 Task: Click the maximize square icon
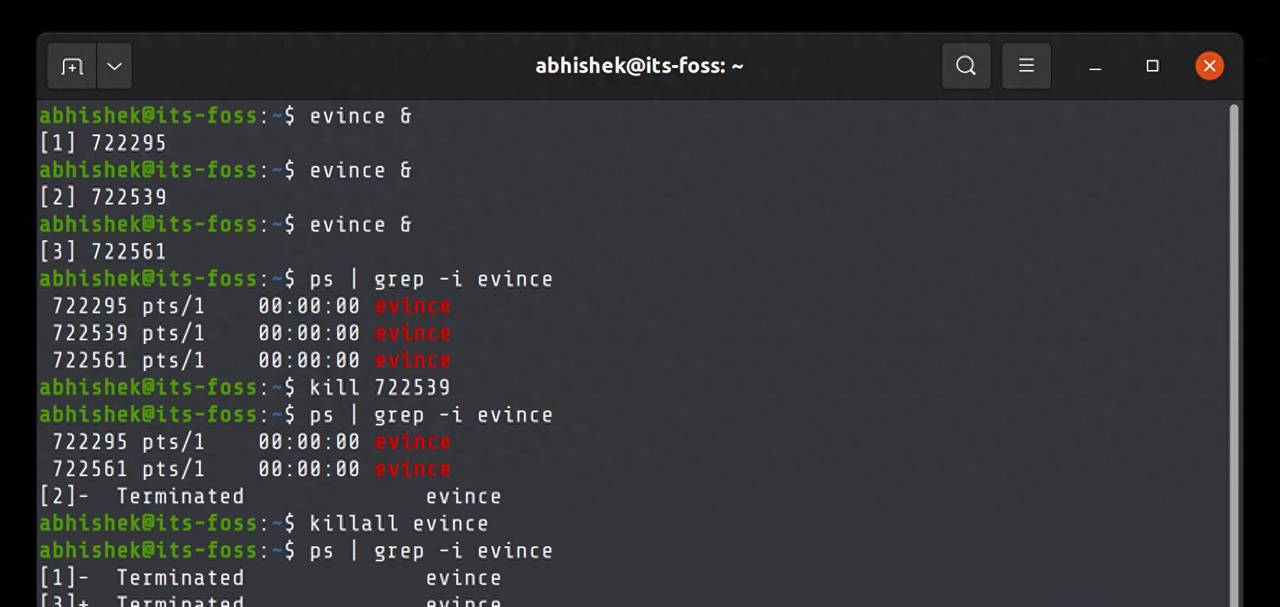tap(1152, 65)
